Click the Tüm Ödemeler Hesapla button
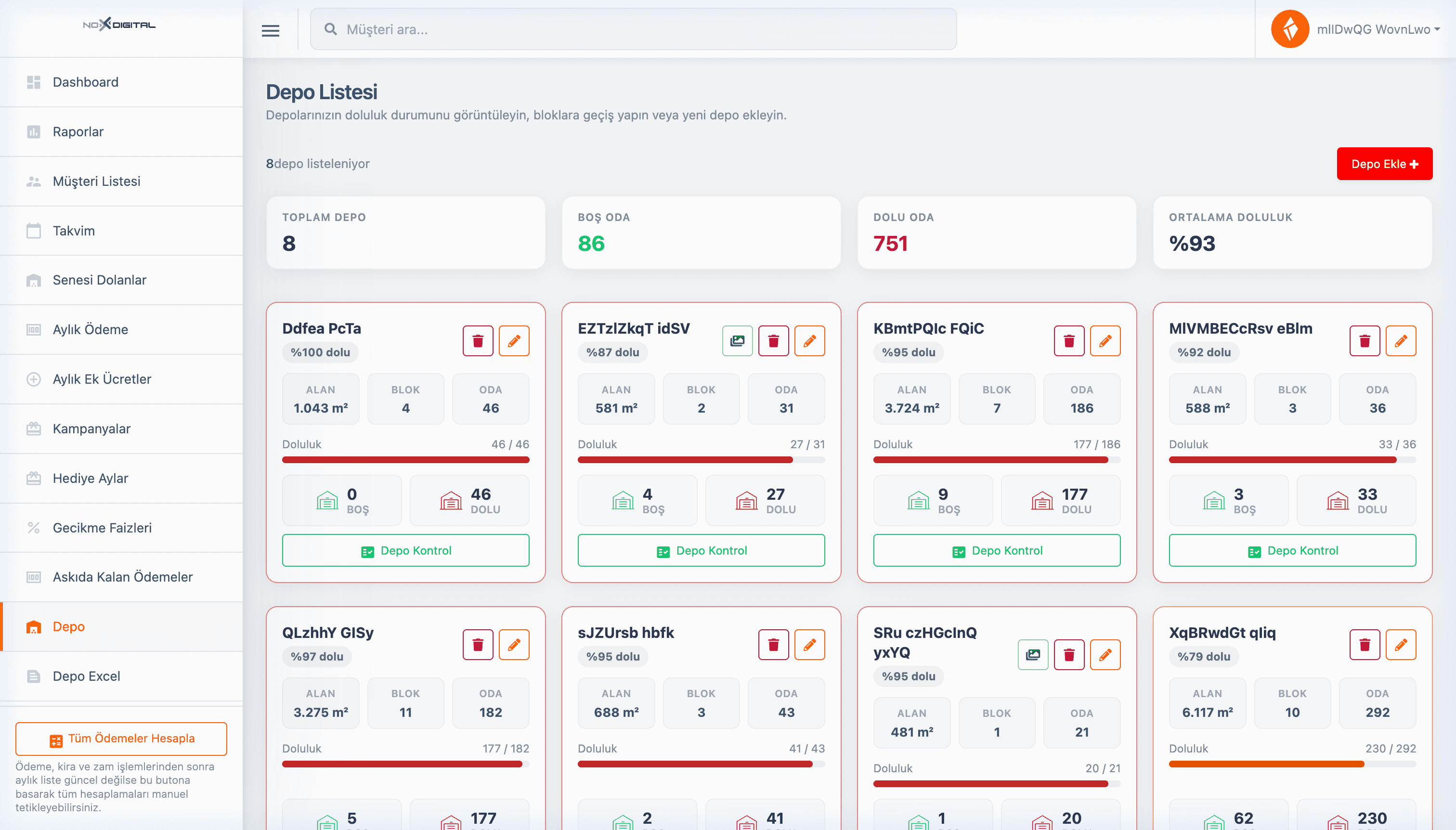This screenshot has height=830, width=1456. click(121, 739)
